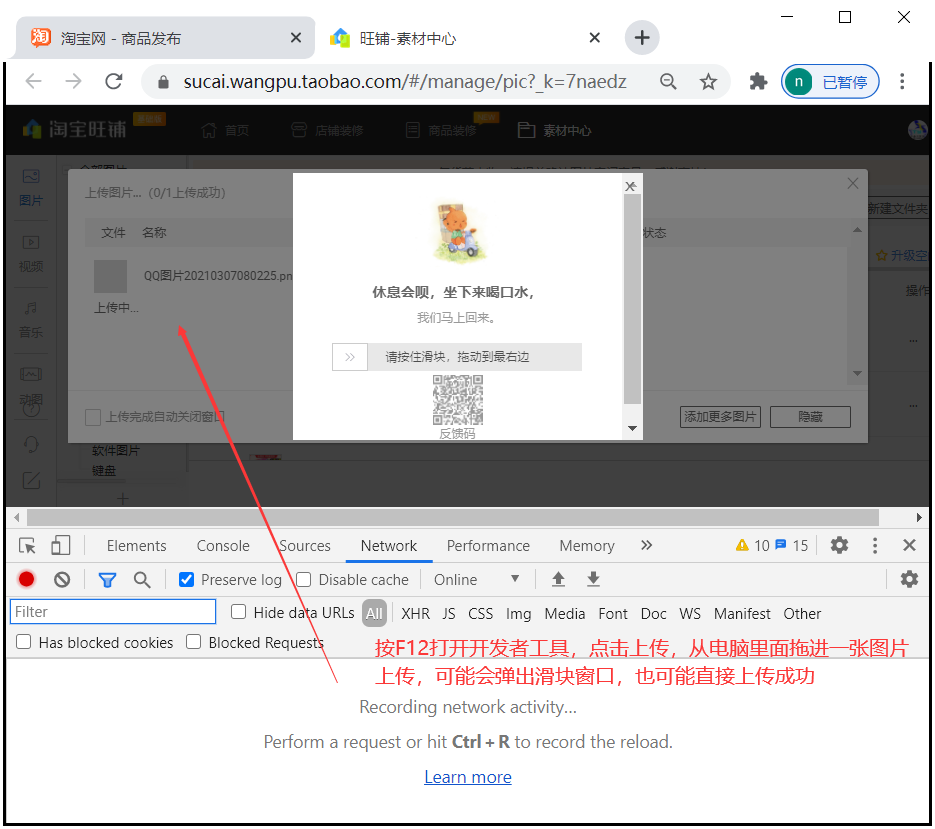This screenshot has height=829, width=935.
Task: Open DevTools settings gear
Action: (839, 546)
